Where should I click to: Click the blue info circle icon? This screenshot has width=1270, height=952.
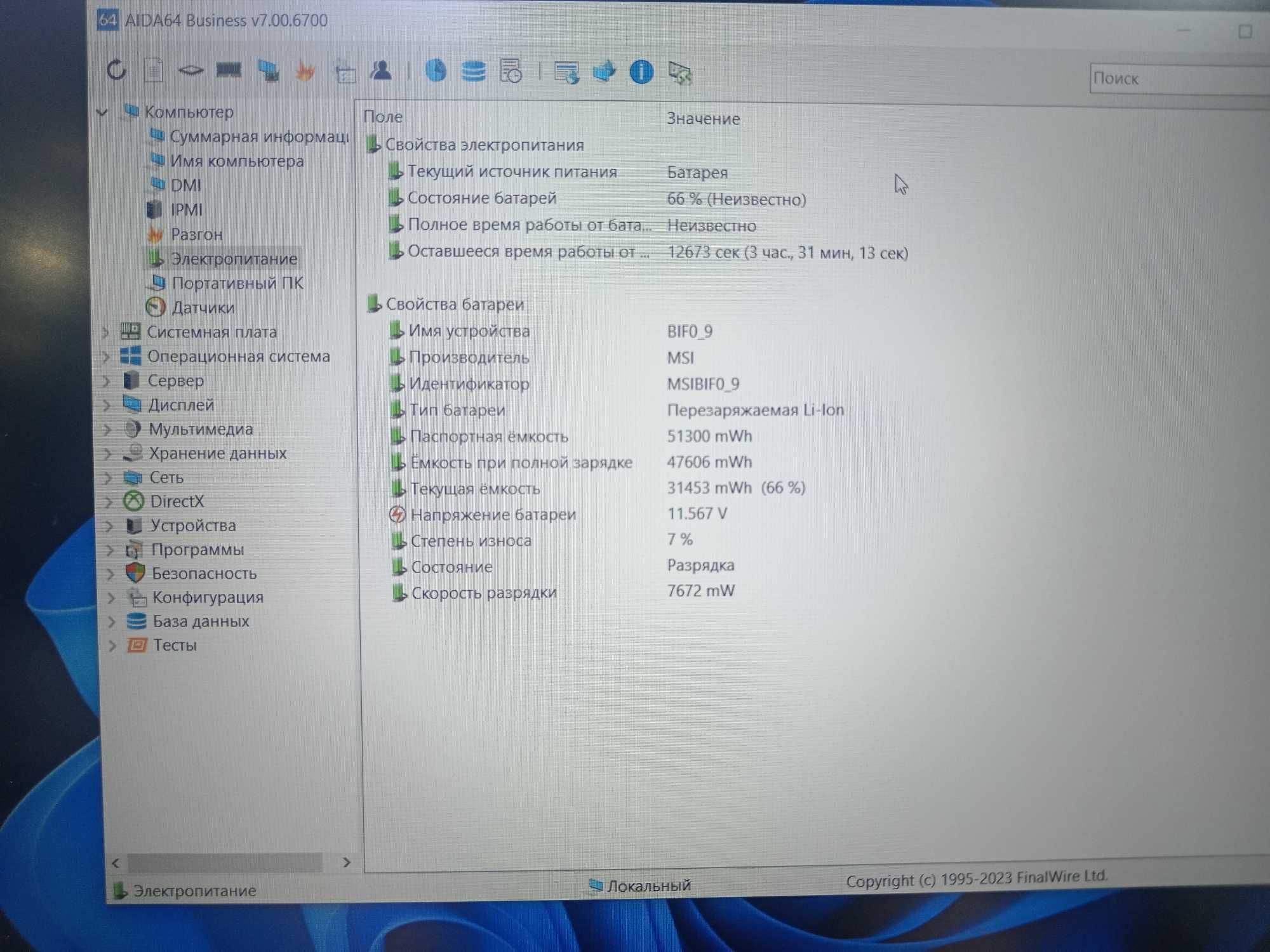tap(641, 72)
